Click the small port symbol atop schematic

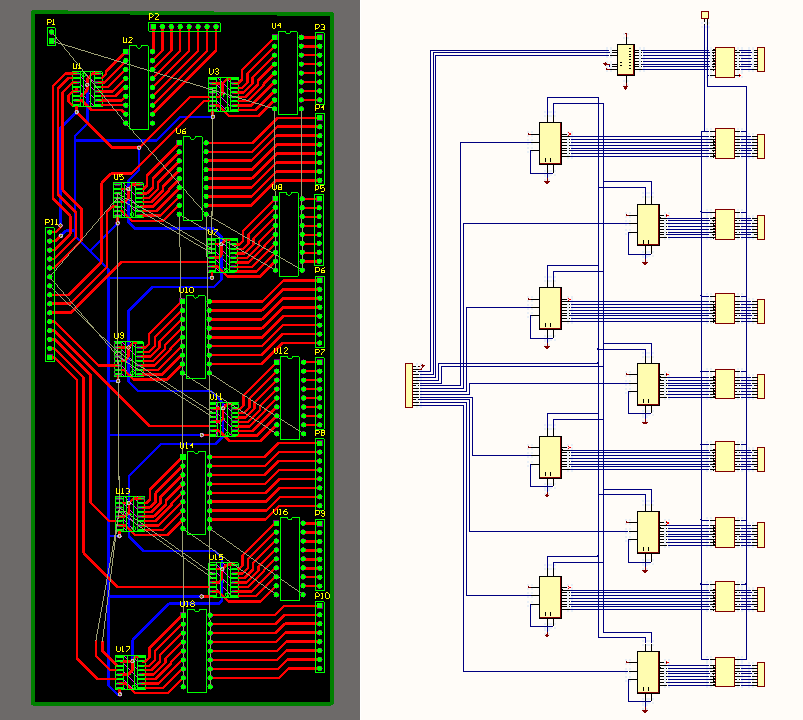click(x=705, y=15)
